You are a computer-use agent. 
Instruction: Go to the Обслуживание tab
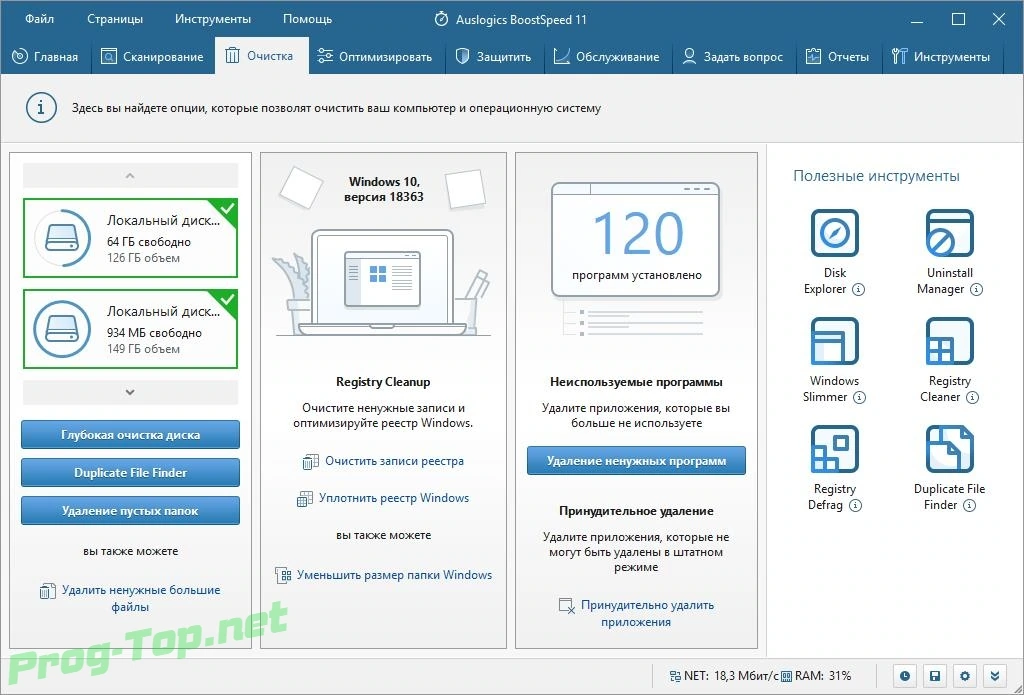click(x=607, y=57)
